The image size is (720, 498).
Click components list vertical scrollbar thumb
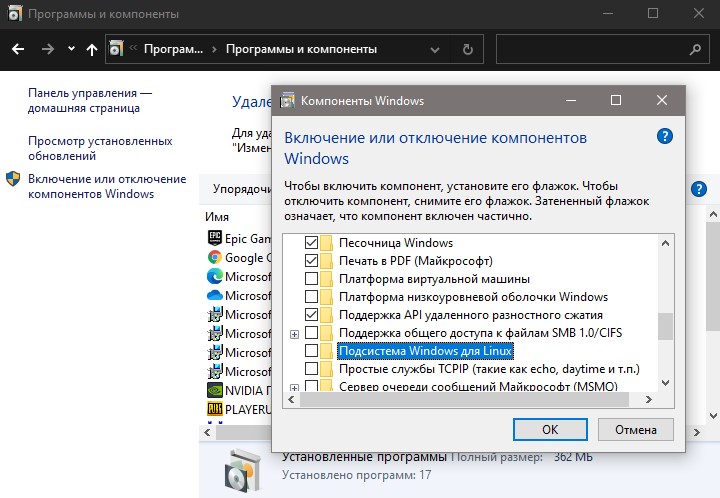[x=665, y=326]
